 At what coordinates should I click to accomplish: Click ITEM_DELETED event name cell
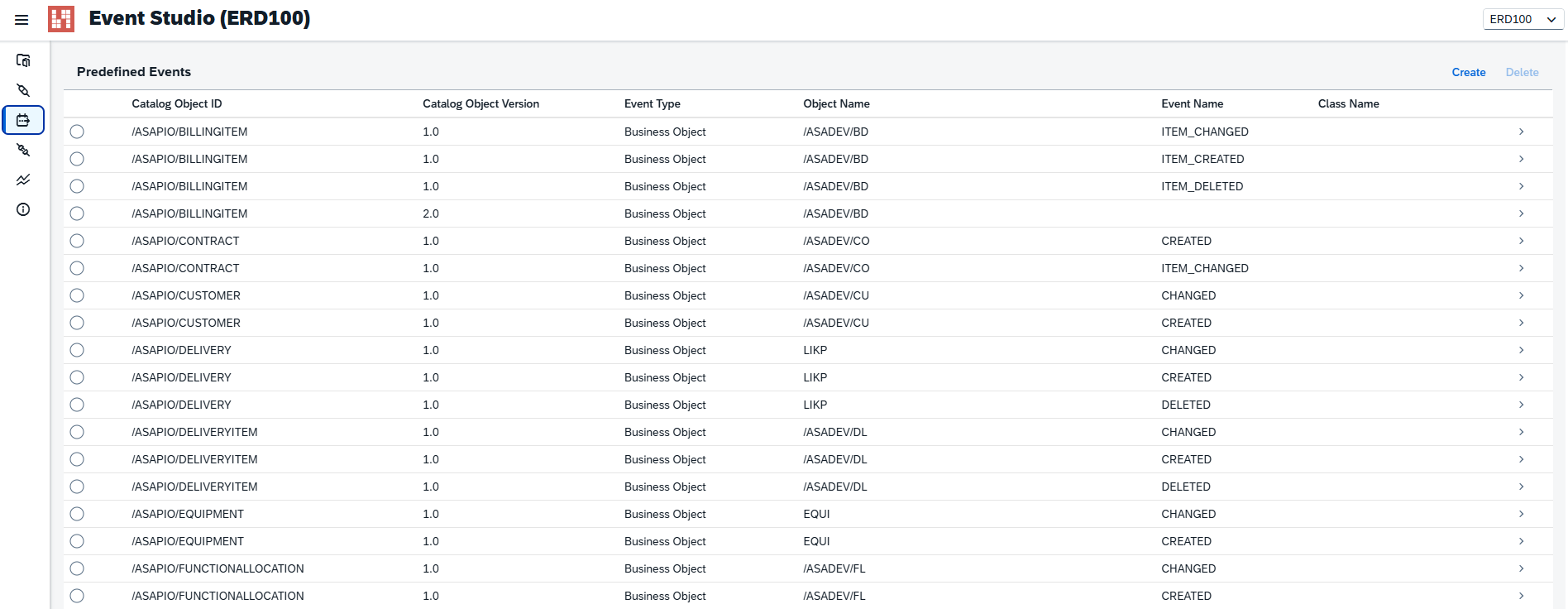tap(1202, 186)
